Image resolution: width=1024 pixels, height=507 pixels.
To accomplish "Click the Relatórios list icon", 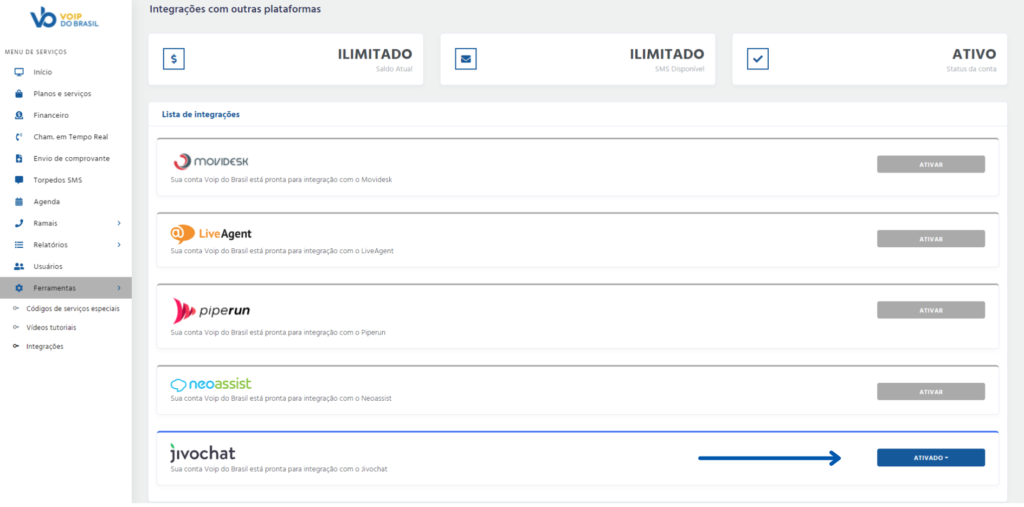I will [19, 244].
